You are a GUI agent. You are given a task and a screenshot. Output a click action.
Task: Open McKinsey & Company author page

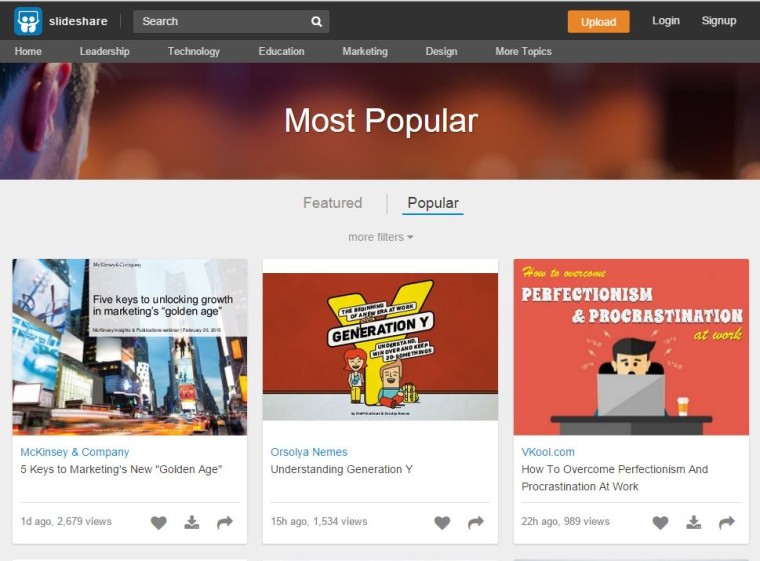[x=75, y=452]
